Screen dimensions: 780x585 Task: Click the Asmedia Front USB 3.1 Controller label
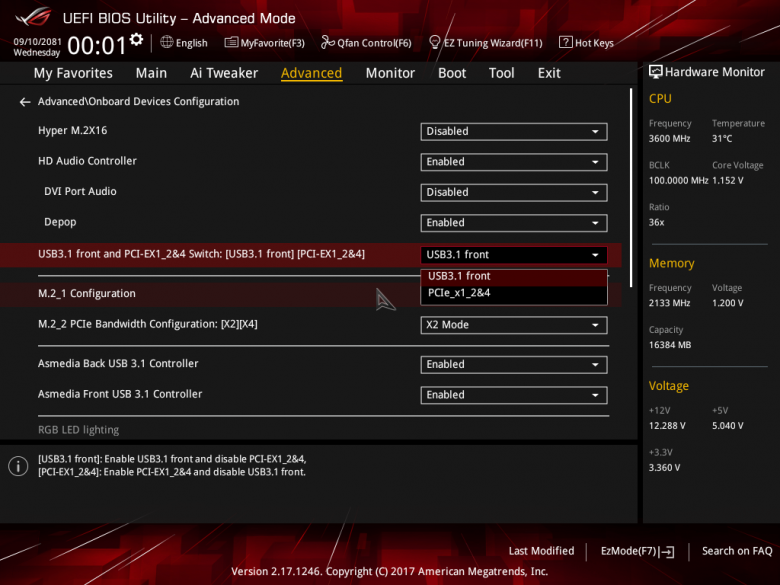pyautogui.click(x=120, y=394)
